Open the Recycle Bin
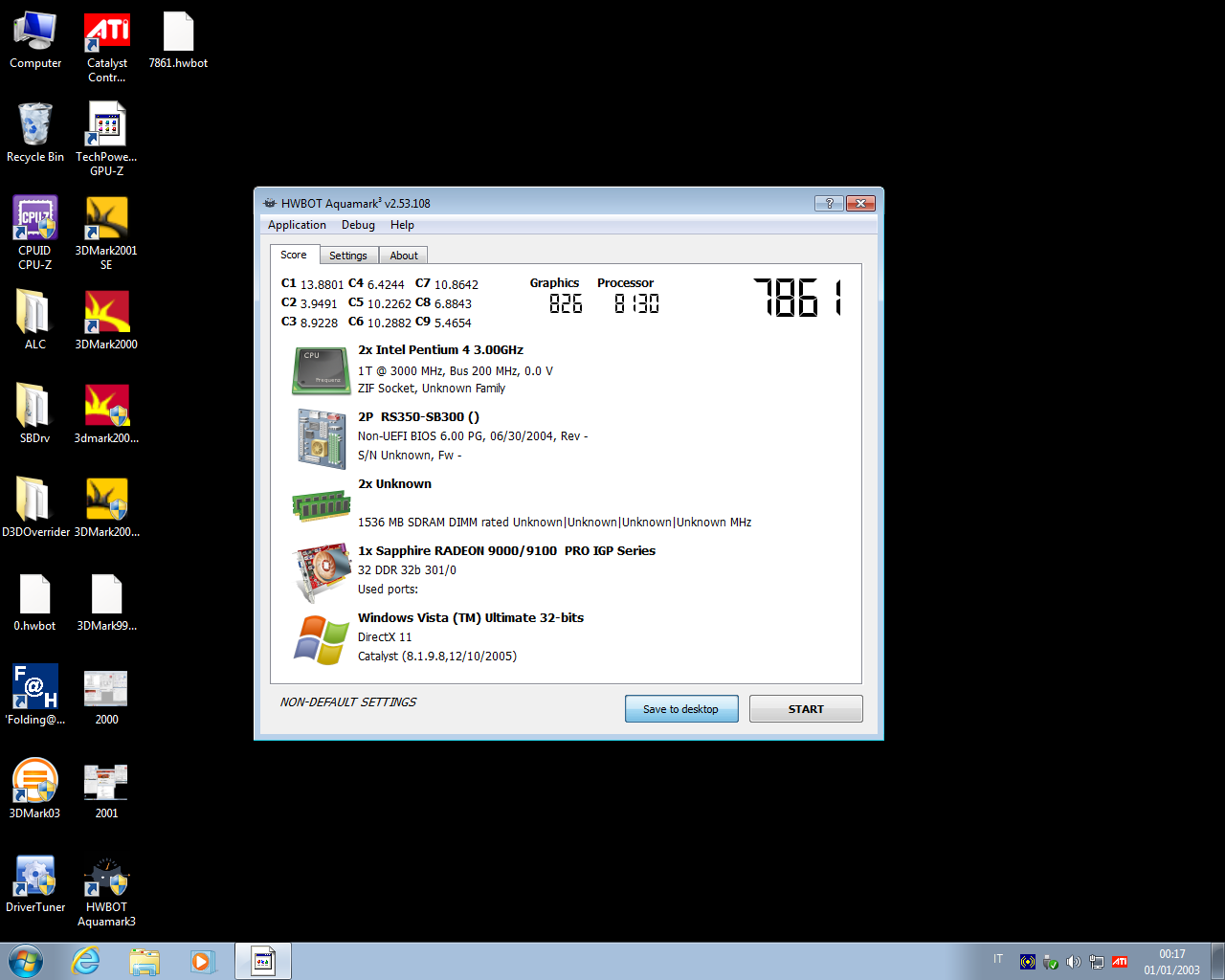 [35, 132]
